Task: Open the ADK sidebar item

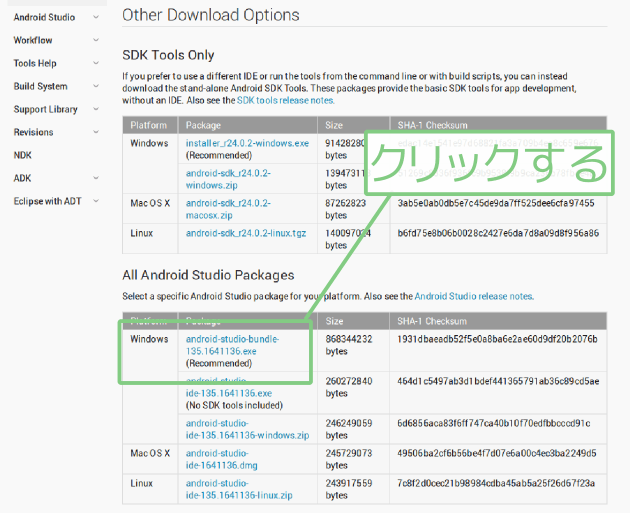Action: point(22,178)
